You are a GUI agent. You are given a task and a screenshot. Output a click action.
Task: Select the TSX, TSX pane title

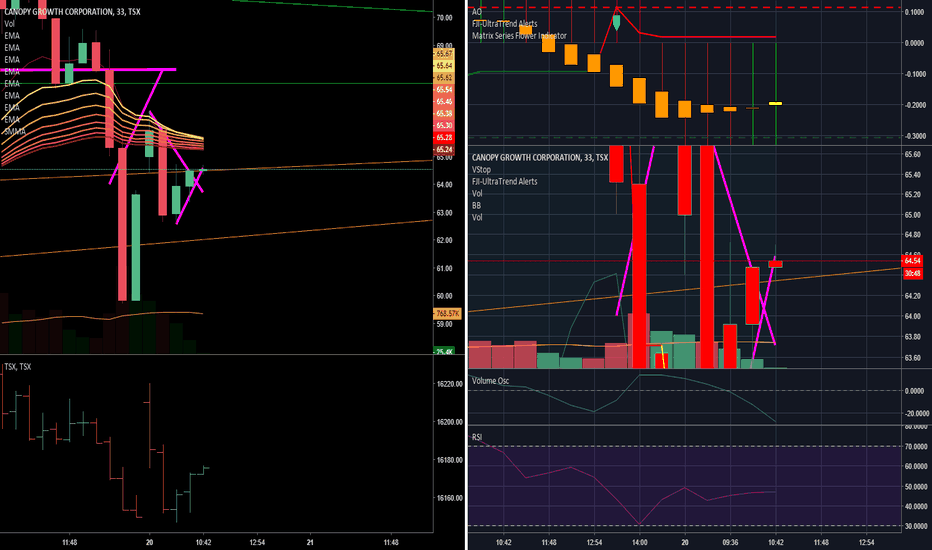18,366
